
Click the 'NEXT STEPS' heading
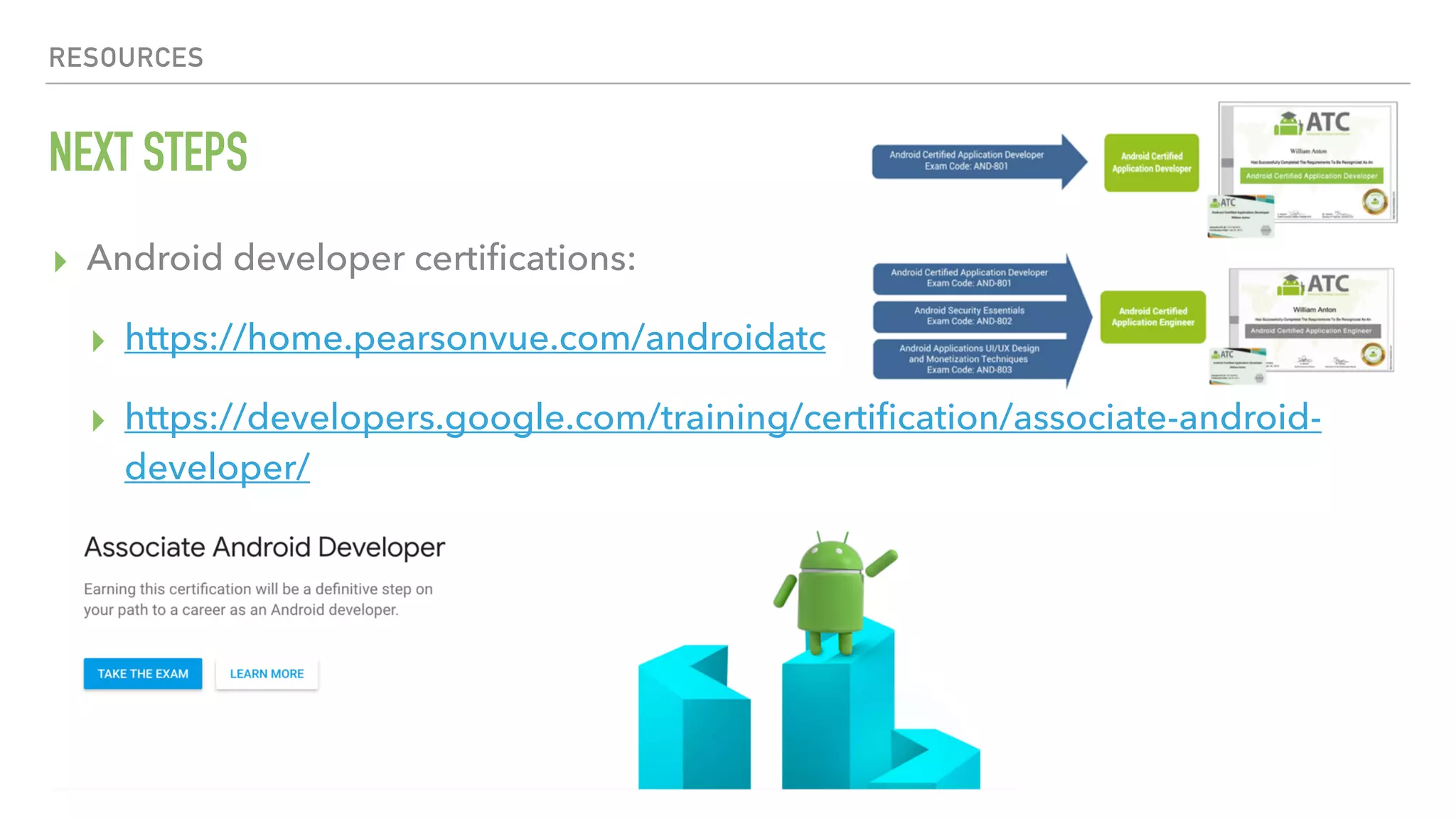[149, 152]
